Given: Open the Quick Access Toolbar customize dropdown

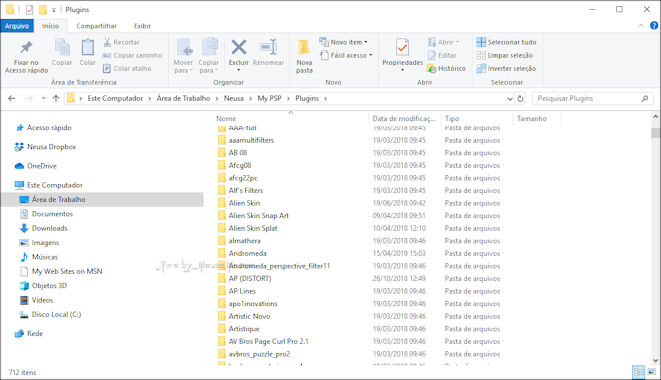Looking at the screenshot, I should coord(54,10).
